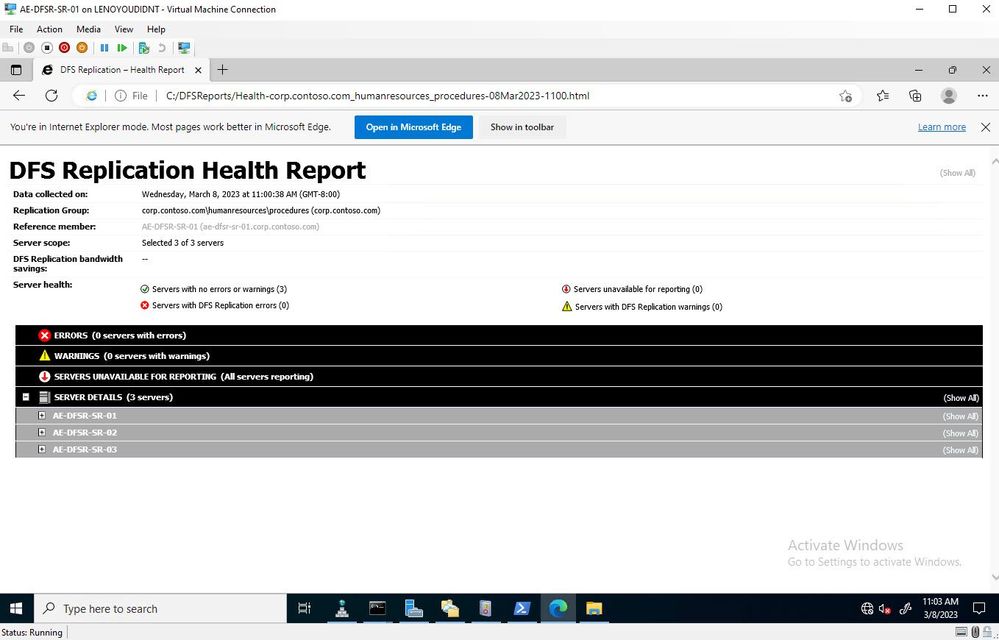Click 'Servers unavailable for reporting (0)' text

tap(638, 289)
